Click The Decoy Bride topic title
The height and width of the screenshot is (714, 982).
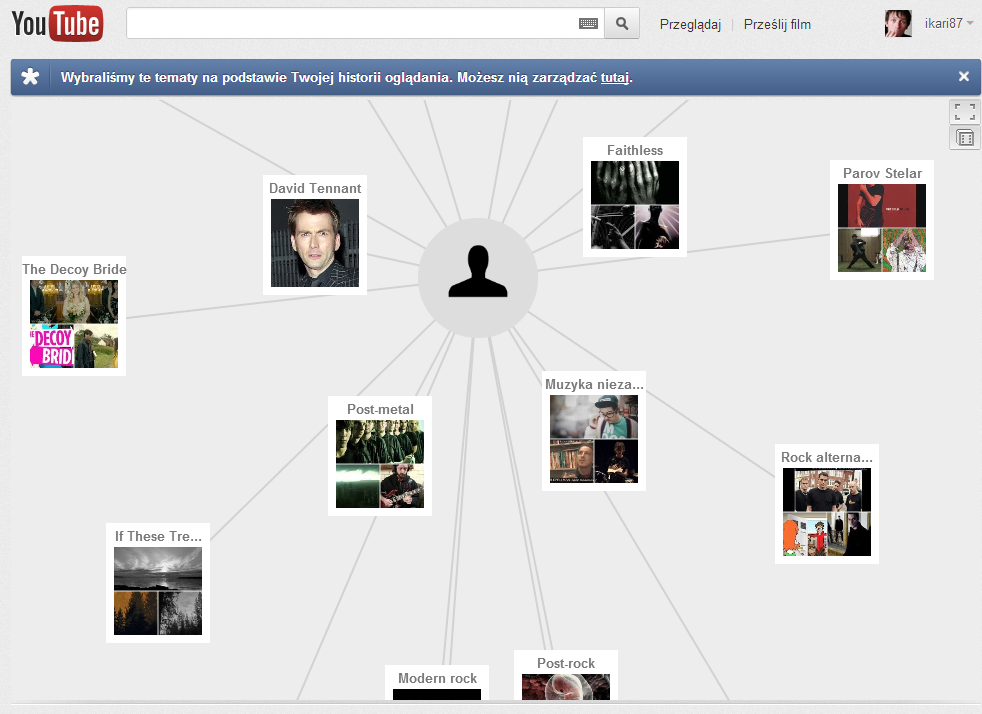[74, 269]
